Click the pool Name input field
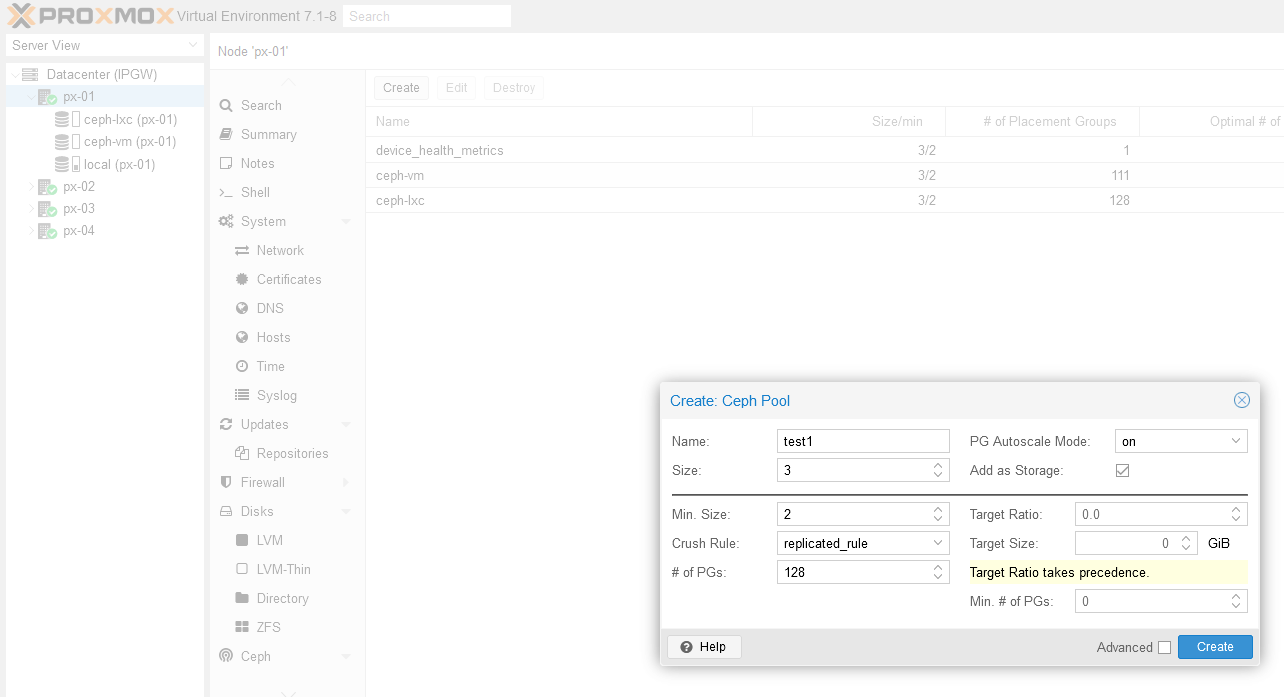 click(862, 441)
